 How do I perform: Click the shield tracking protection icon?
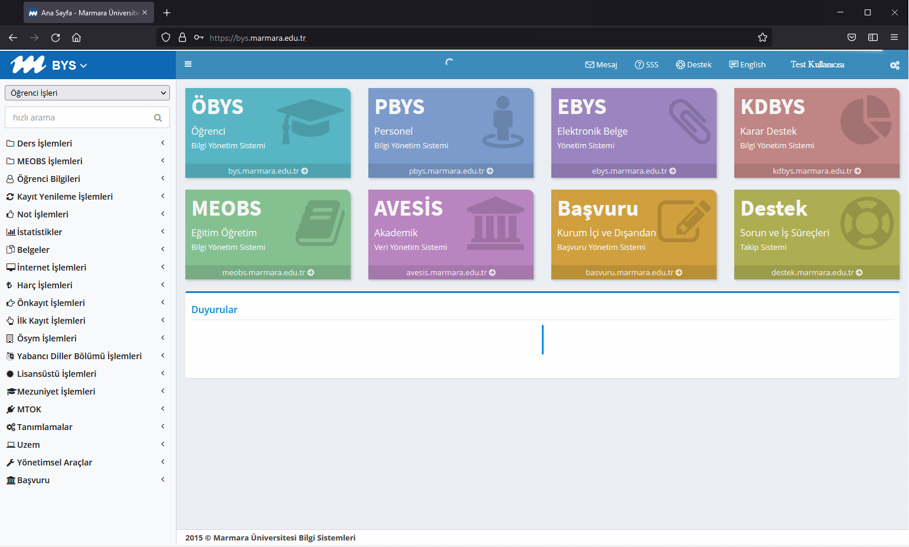click(x=166, y=37)
